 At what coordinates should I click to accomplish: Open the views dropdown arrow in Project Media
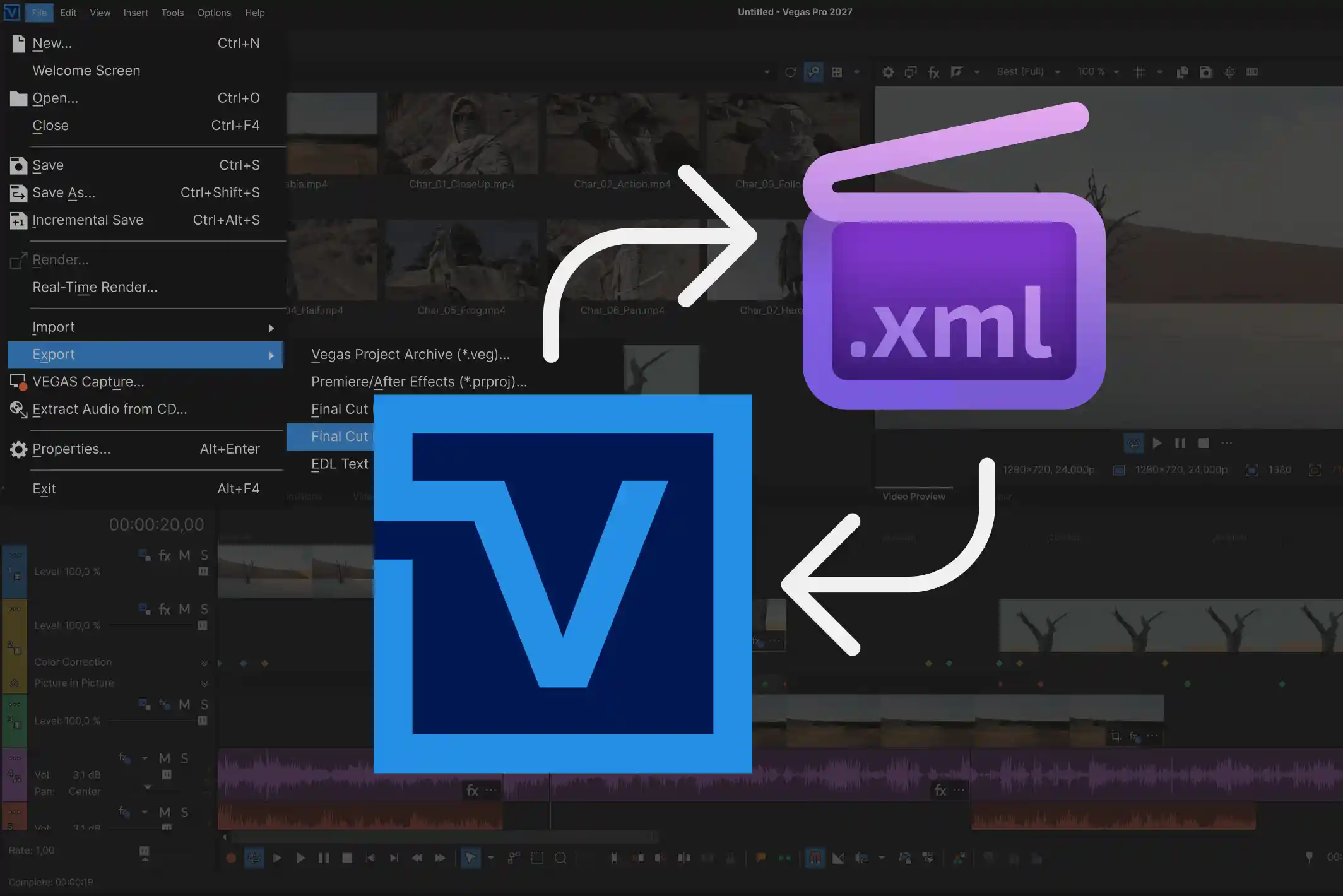point(857,72)
